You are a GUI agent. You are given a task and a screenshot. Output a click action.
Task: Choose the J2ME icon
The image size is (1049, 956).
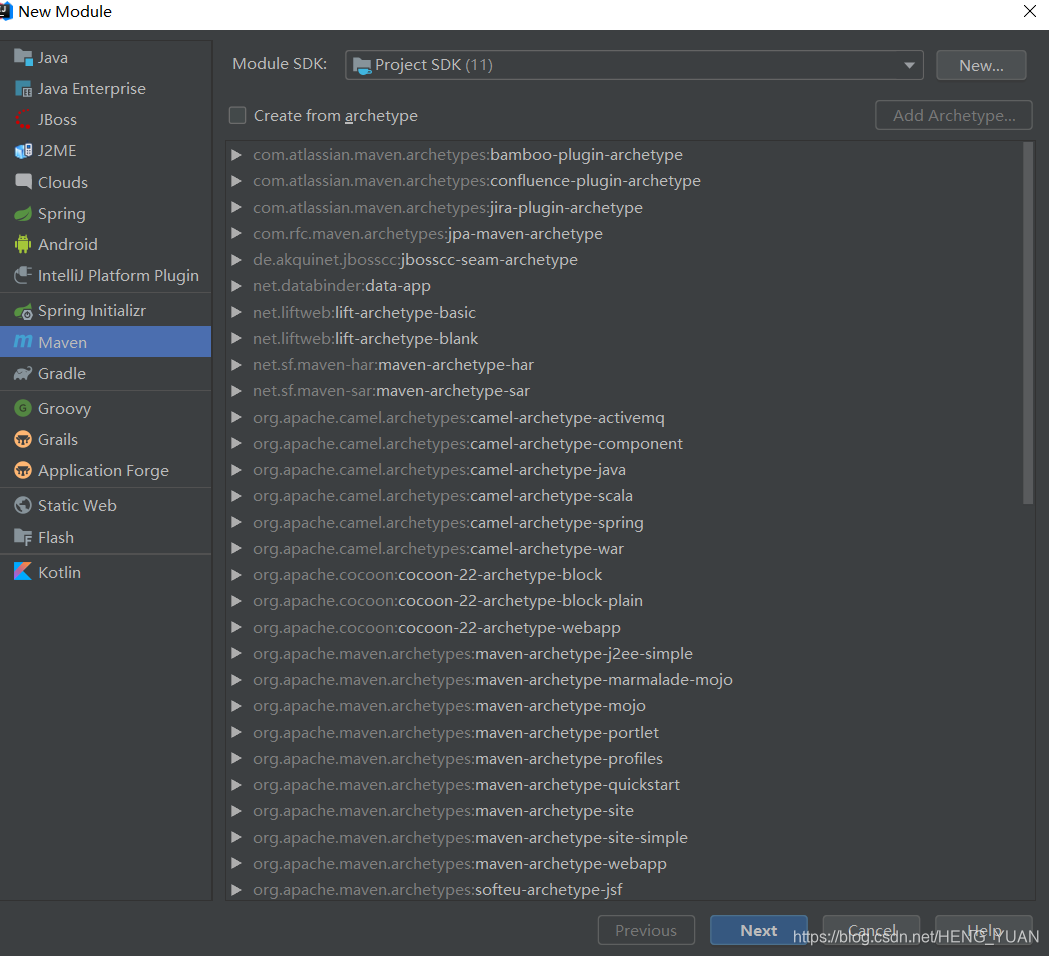coord(23,151)
